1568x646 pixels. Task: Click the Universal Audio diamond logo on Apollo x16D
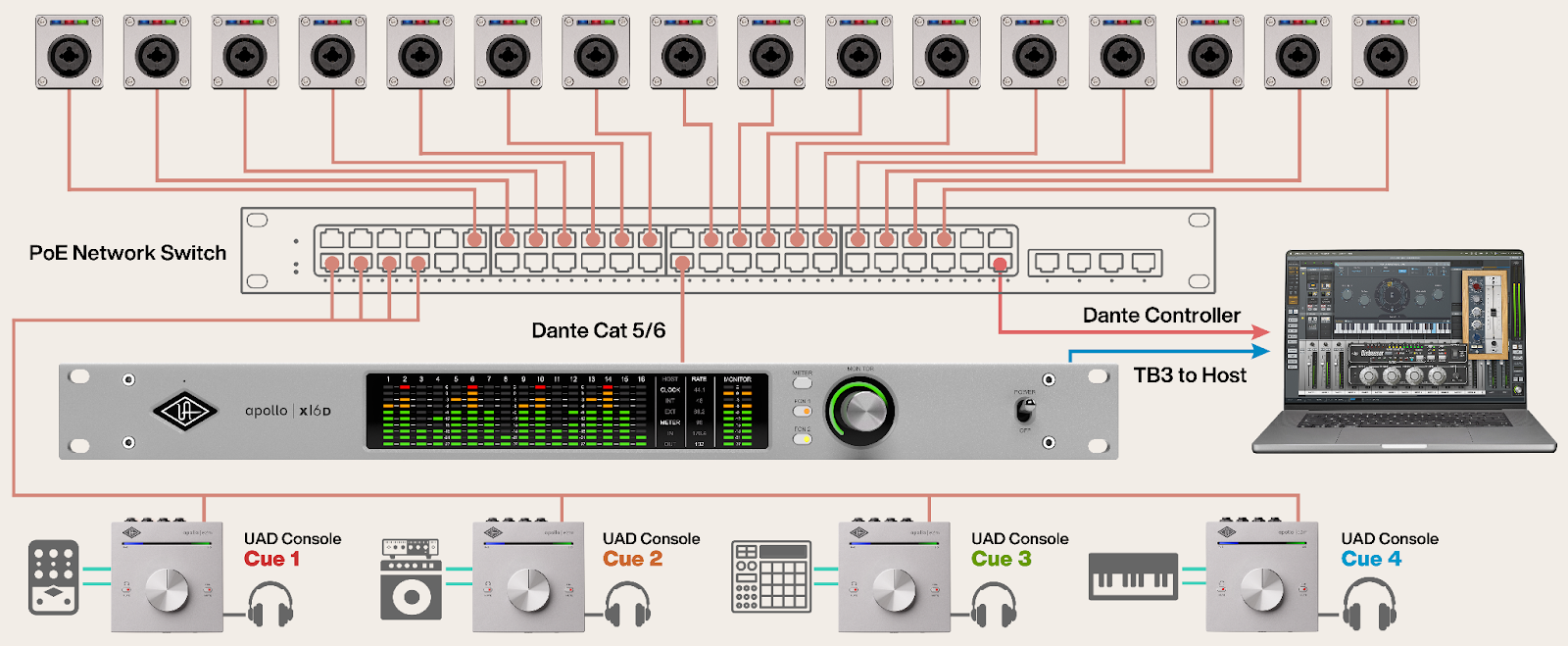click(184, 412)
